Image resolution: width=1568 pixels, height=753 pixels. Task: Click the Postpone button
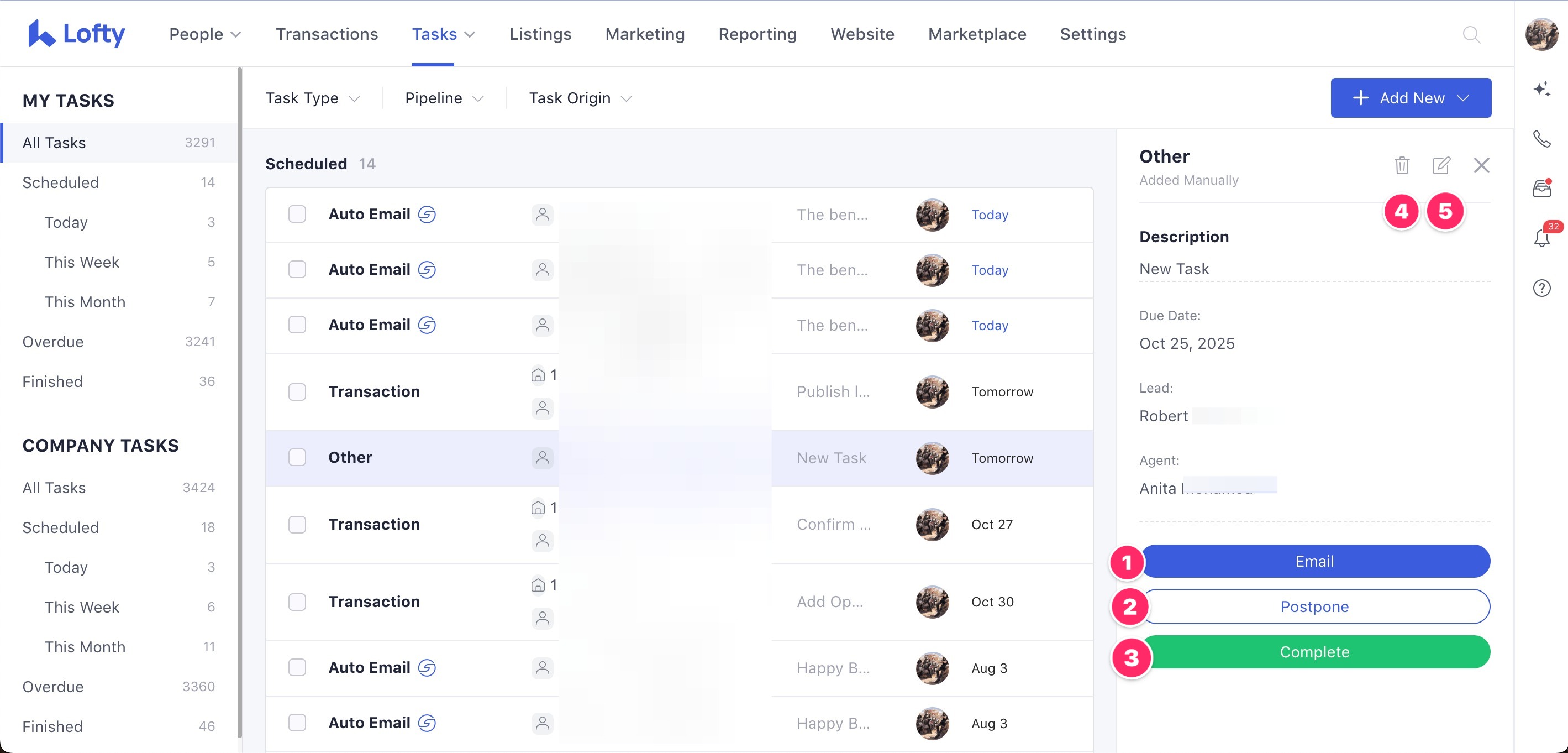(x=1314, y=606)
